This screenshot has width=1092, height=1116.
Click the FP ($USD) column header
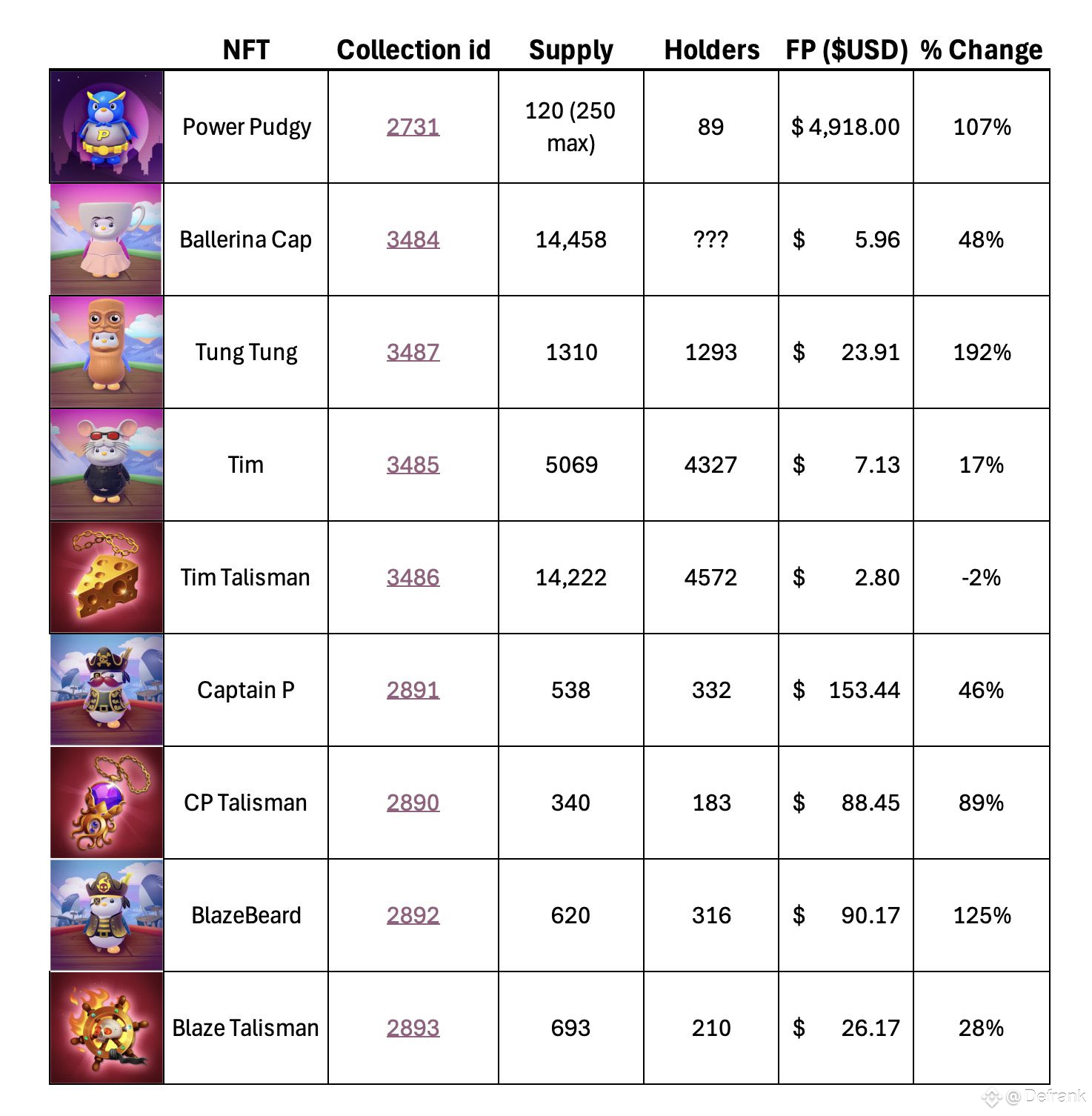coord(846,50)
